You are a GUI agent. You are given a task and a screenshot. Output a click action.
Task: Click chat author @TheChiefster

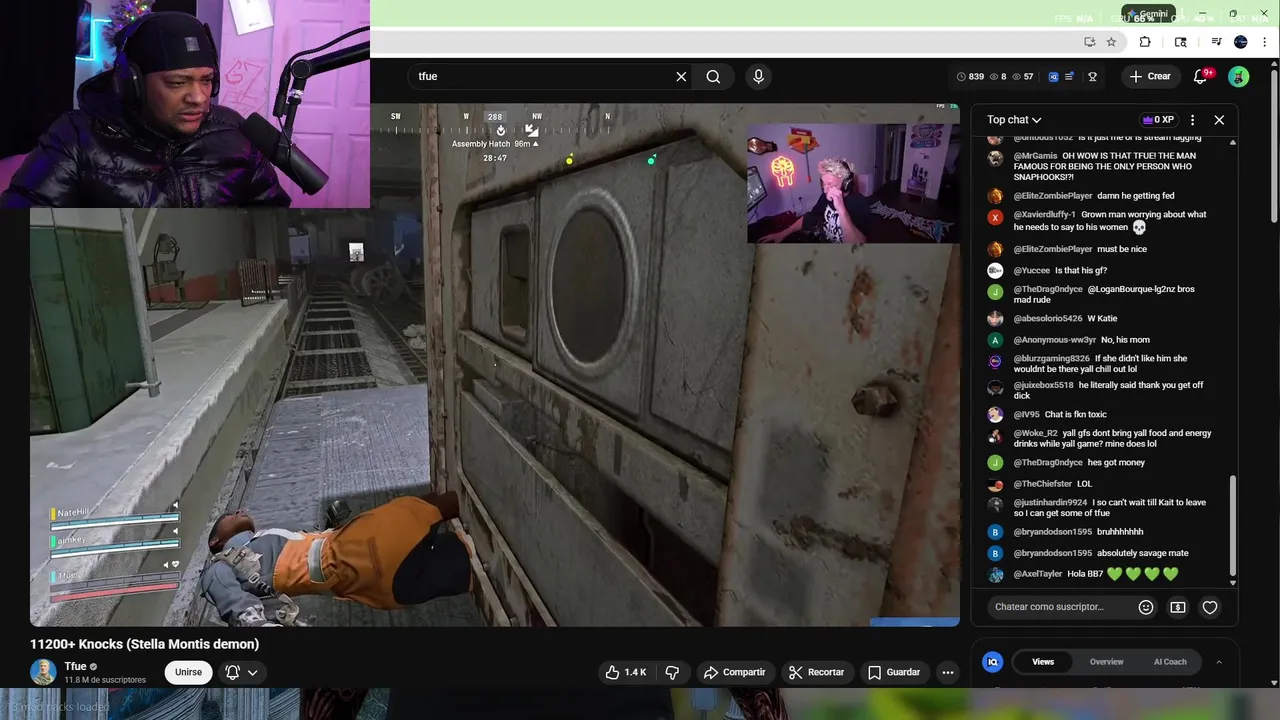click(1042, 484)
